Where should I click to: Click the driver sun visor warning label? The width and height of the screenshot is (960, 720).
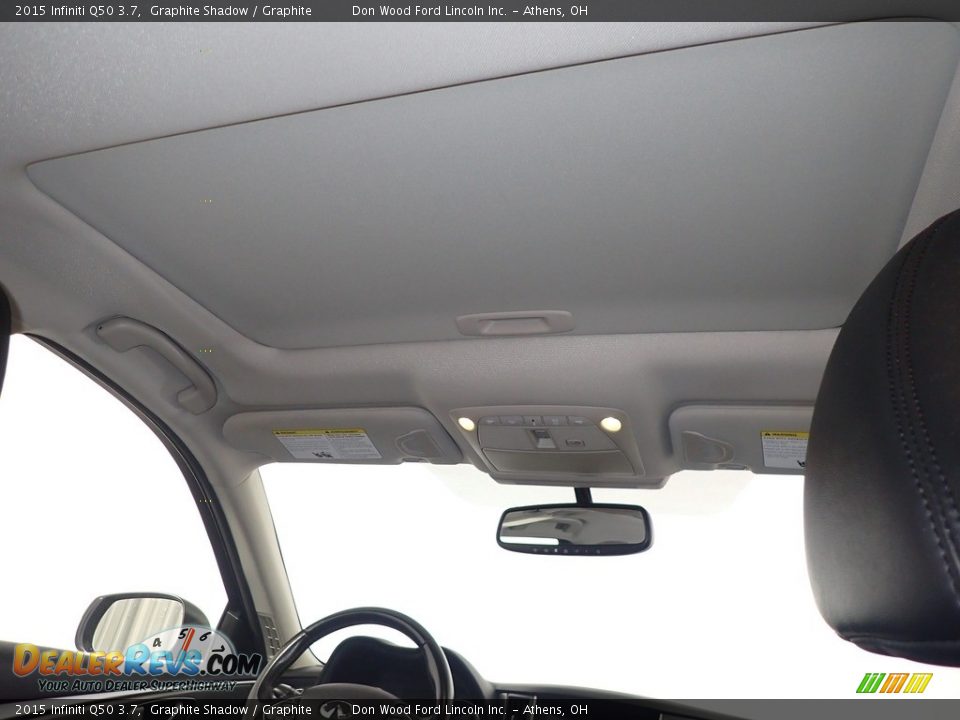[x=327, y=444]
